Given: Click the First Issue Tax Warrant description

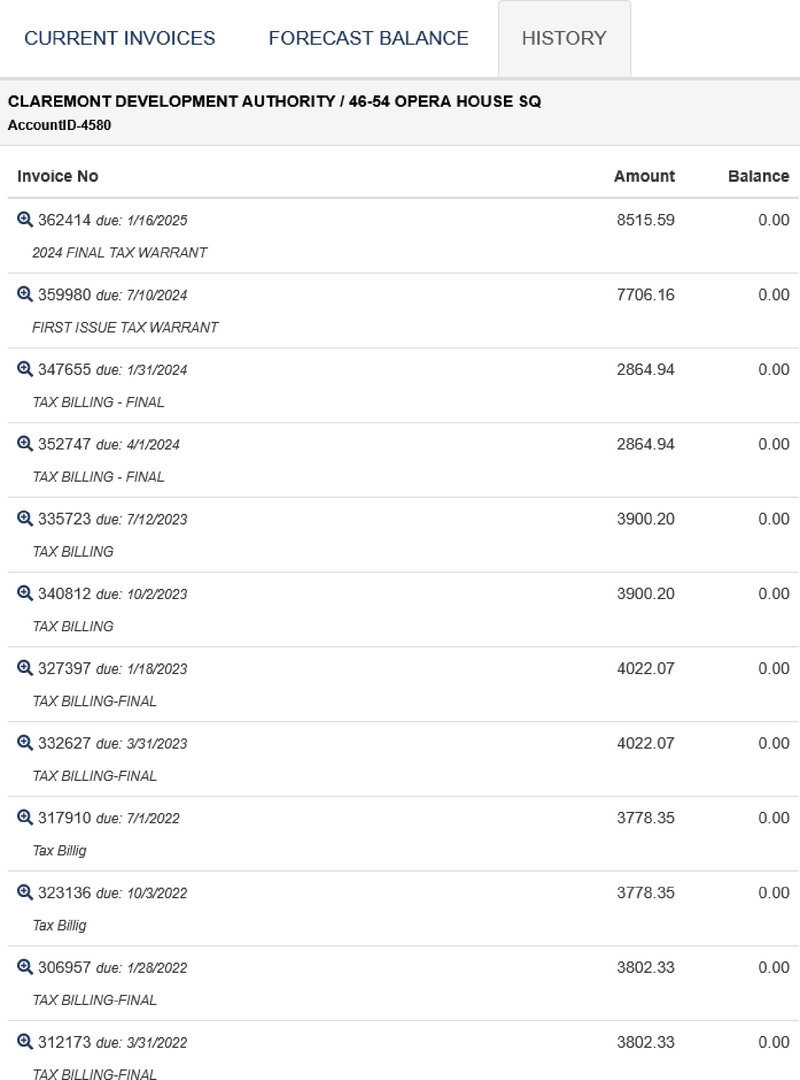Looking at the screenshot, I should pyautogui.click(x=125, y=327).
